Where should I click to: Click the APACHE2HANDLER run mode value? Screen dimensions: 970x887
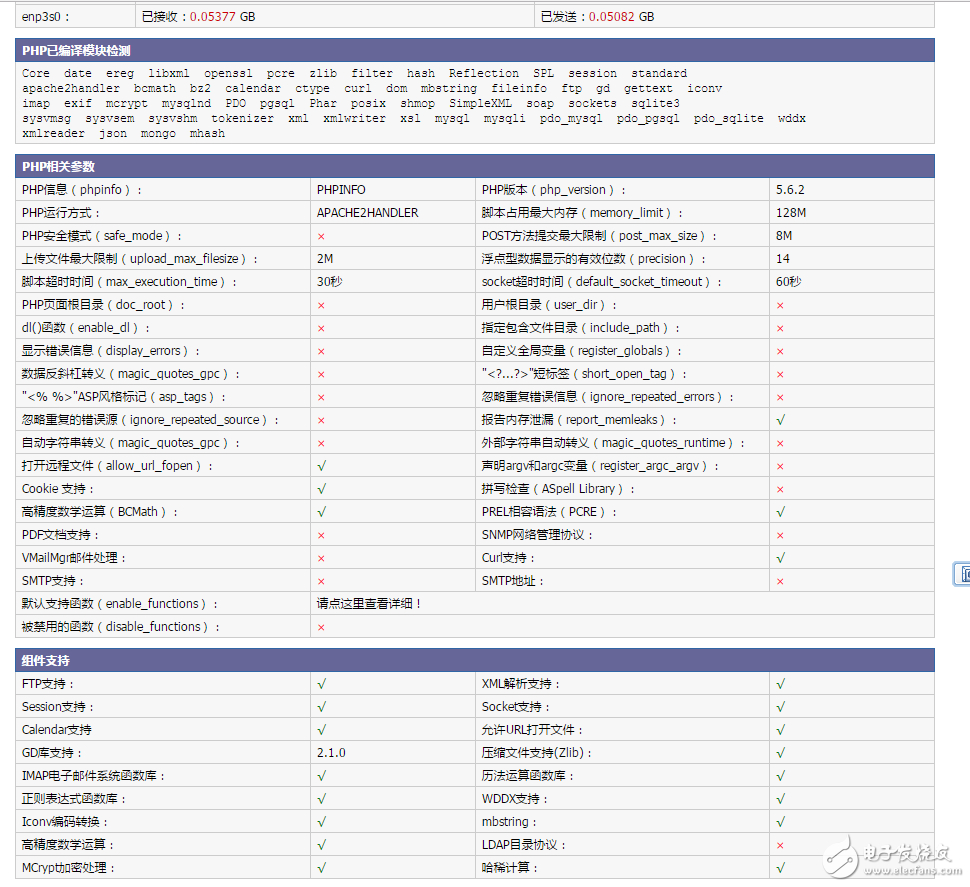(x=367, y=213)
